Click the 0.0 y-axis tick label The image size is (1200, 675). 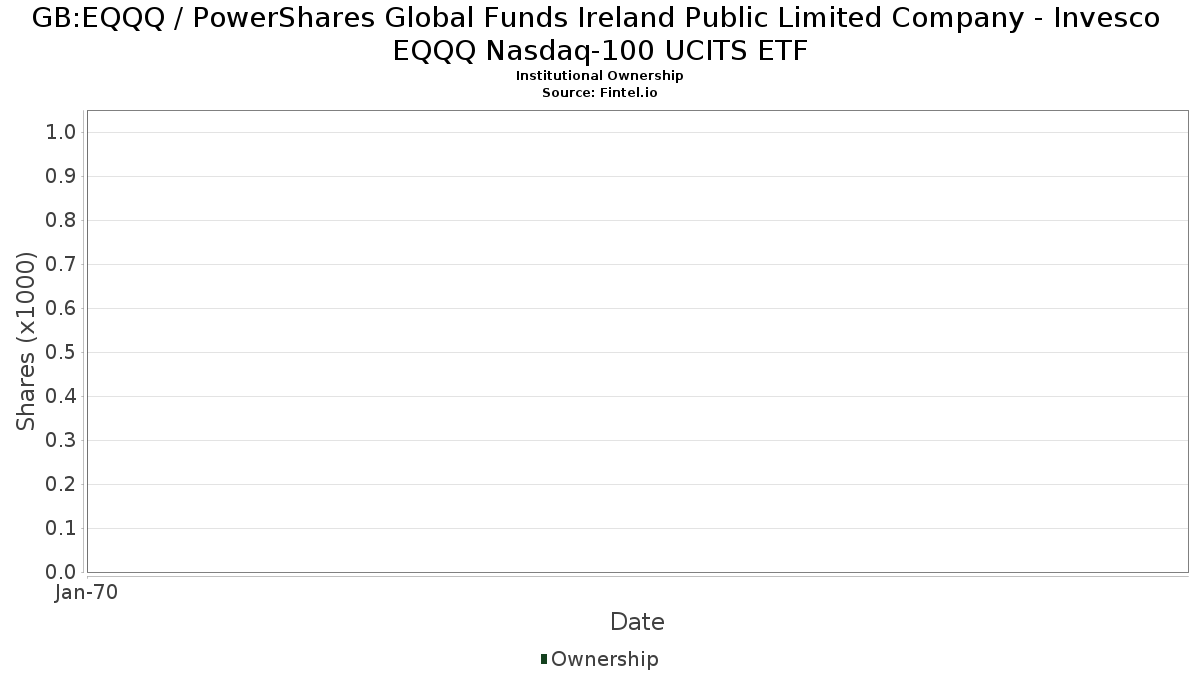click(x=62, y=572)
